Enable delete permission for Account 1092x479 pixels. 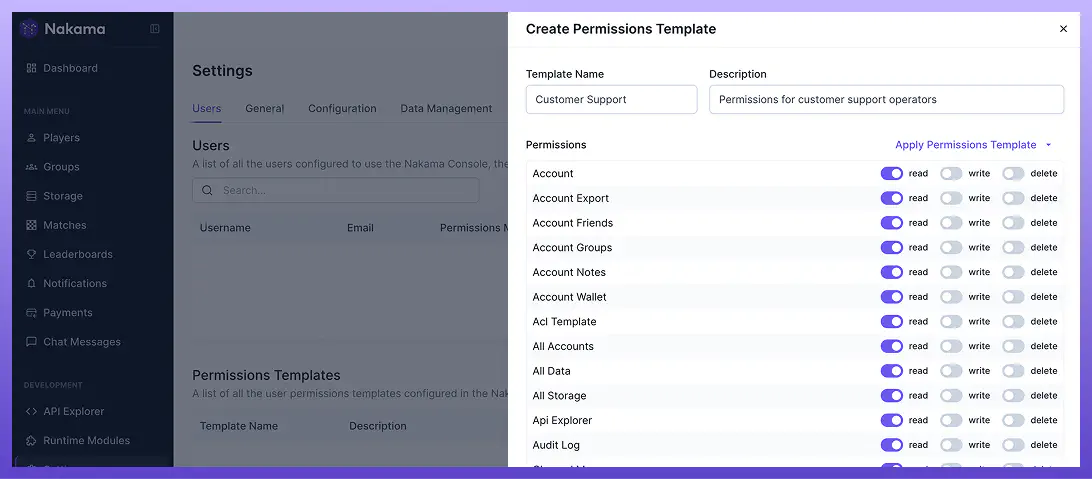[x=1013, y=173]
